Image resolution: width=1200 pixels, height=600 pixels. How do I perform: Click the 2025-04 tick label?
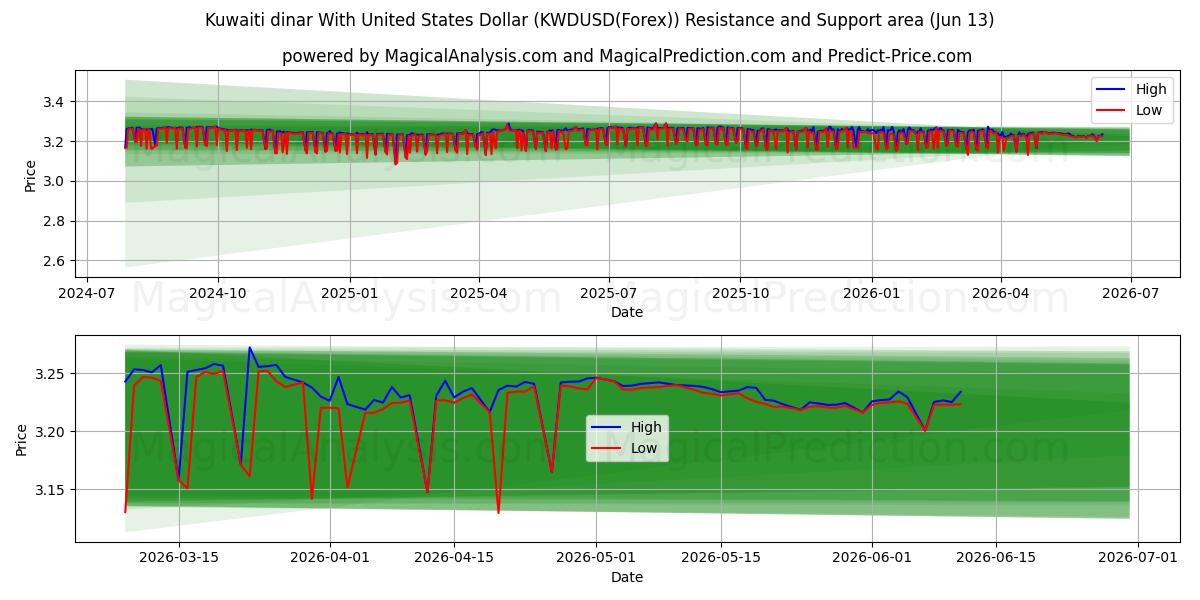pos(478,295)
